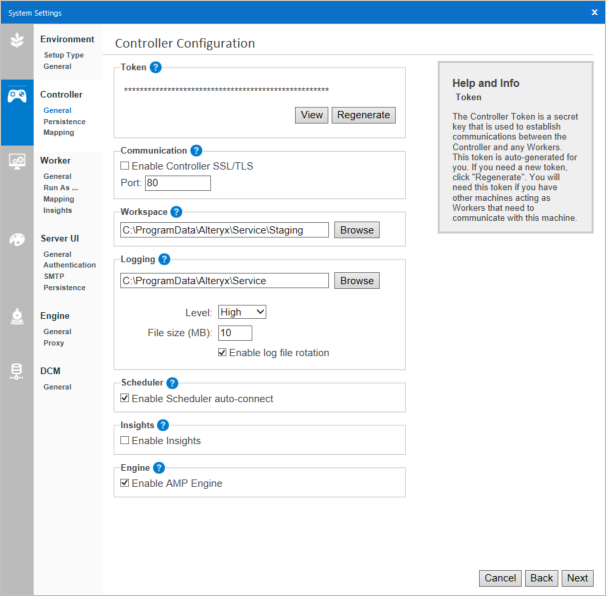Open the Worker monitor icon section
Screen dimensions: 606x596
point(17,162)
